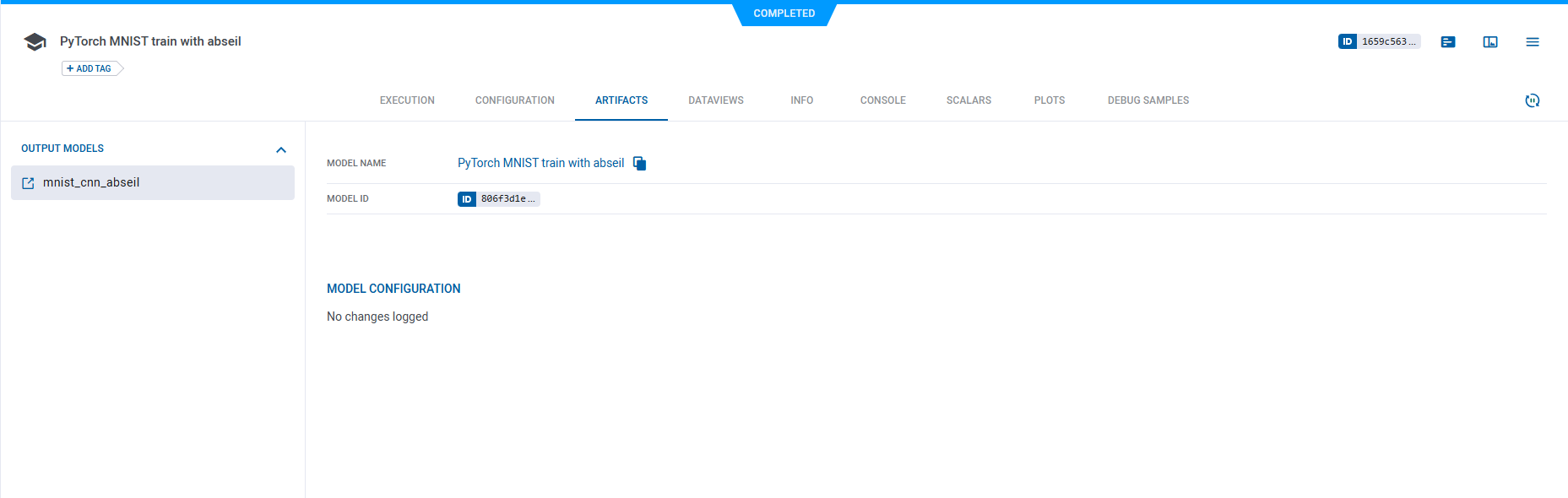
Task: Open the Configuration tab
Action: 514,100
